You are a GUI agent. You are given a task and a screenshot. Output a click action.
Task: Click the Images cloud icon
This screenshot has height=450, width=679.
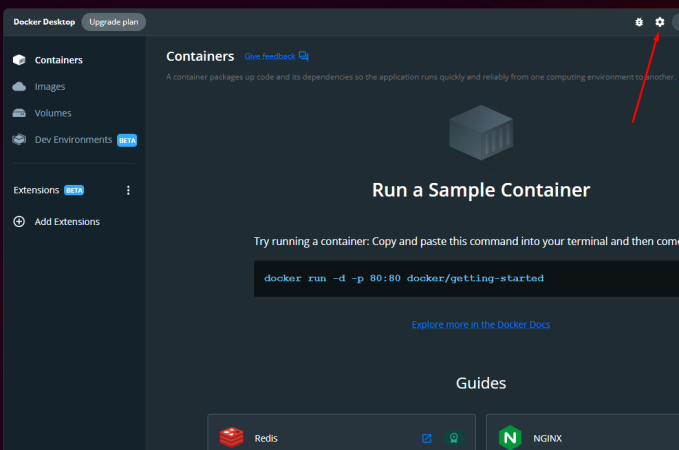[19, 87]
